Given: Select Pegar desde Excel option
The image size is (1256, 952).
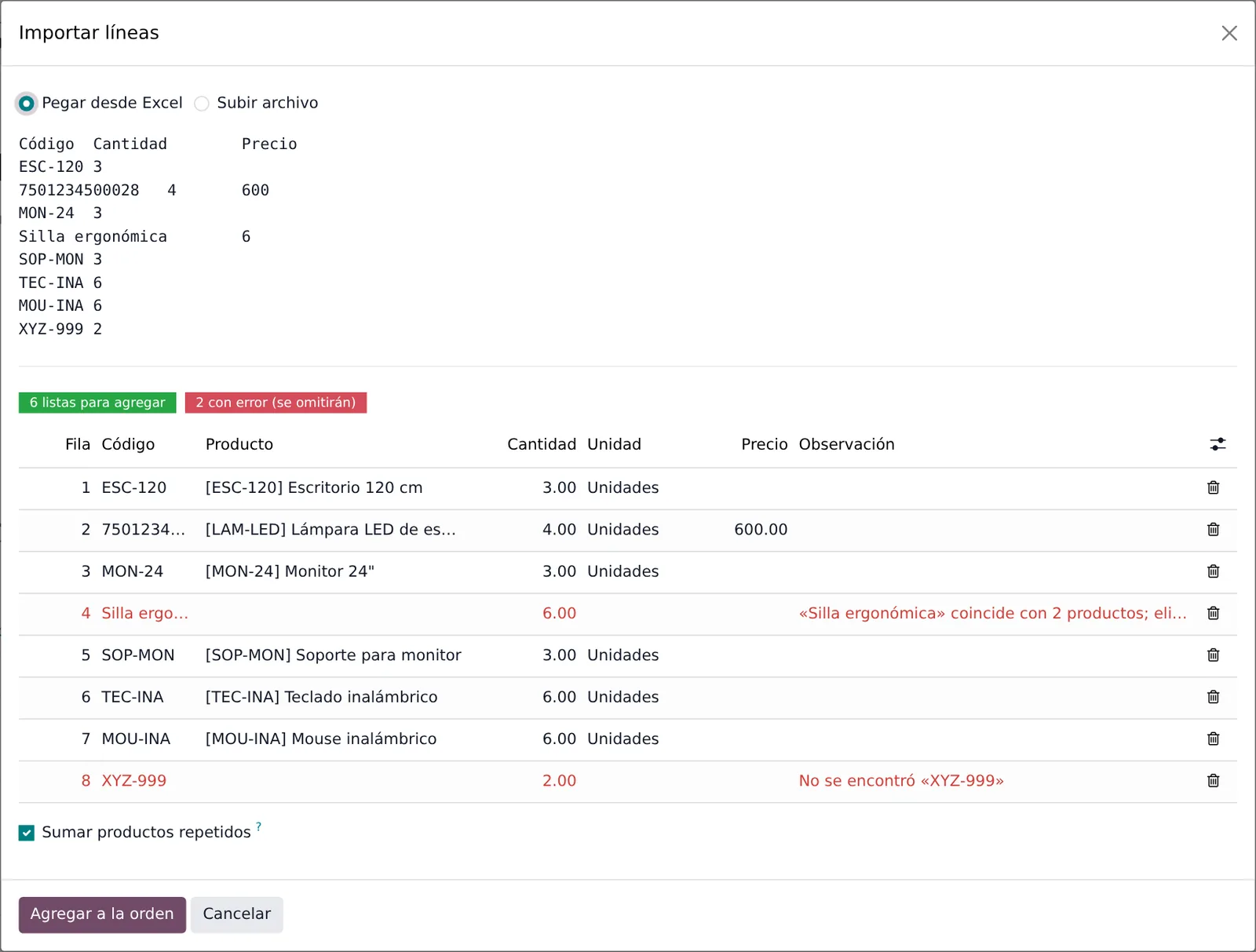Looking at the screenshot, I should click(27, 103).
